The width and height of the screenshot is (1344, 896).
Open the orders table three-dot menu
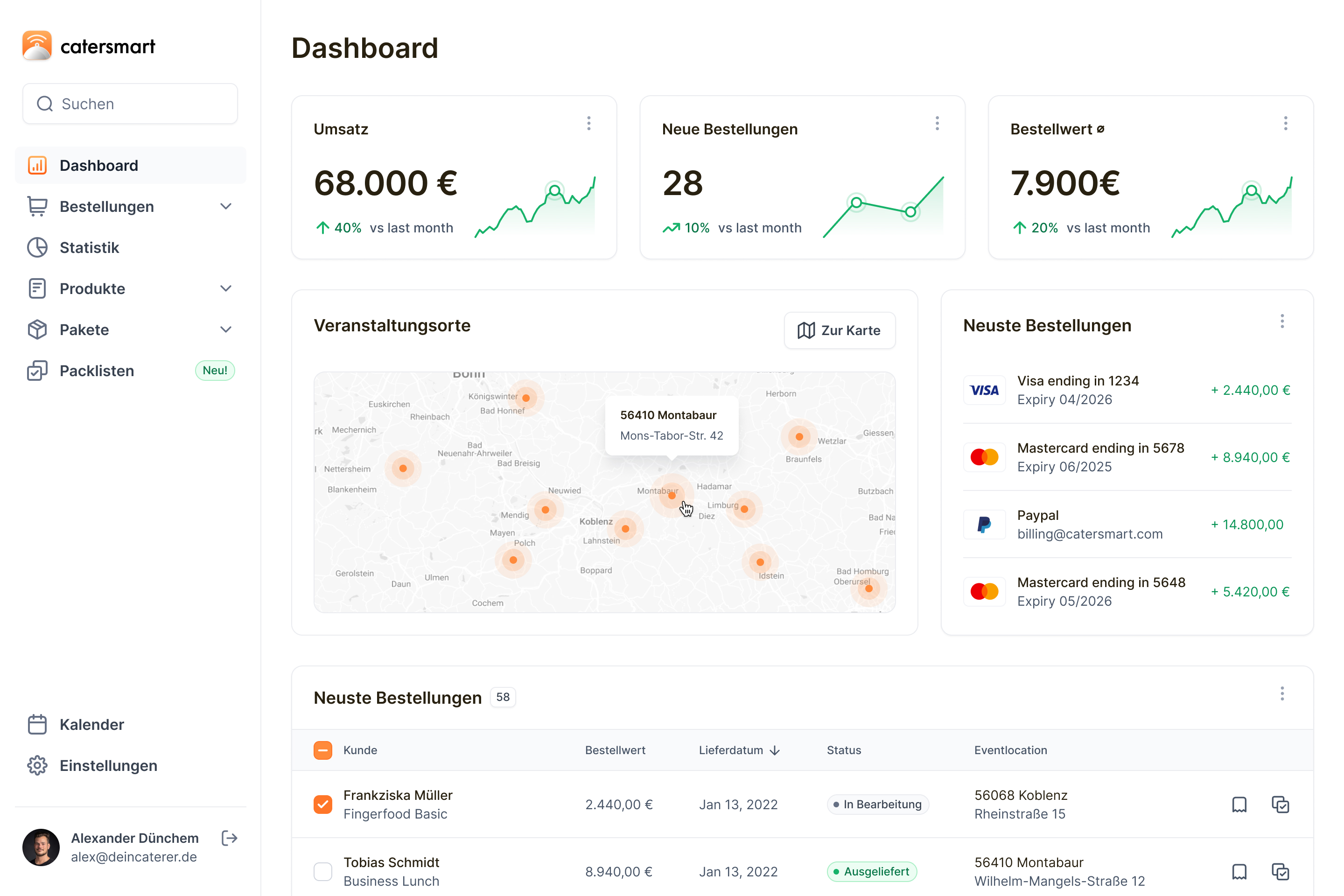(x=1282, y=694)
